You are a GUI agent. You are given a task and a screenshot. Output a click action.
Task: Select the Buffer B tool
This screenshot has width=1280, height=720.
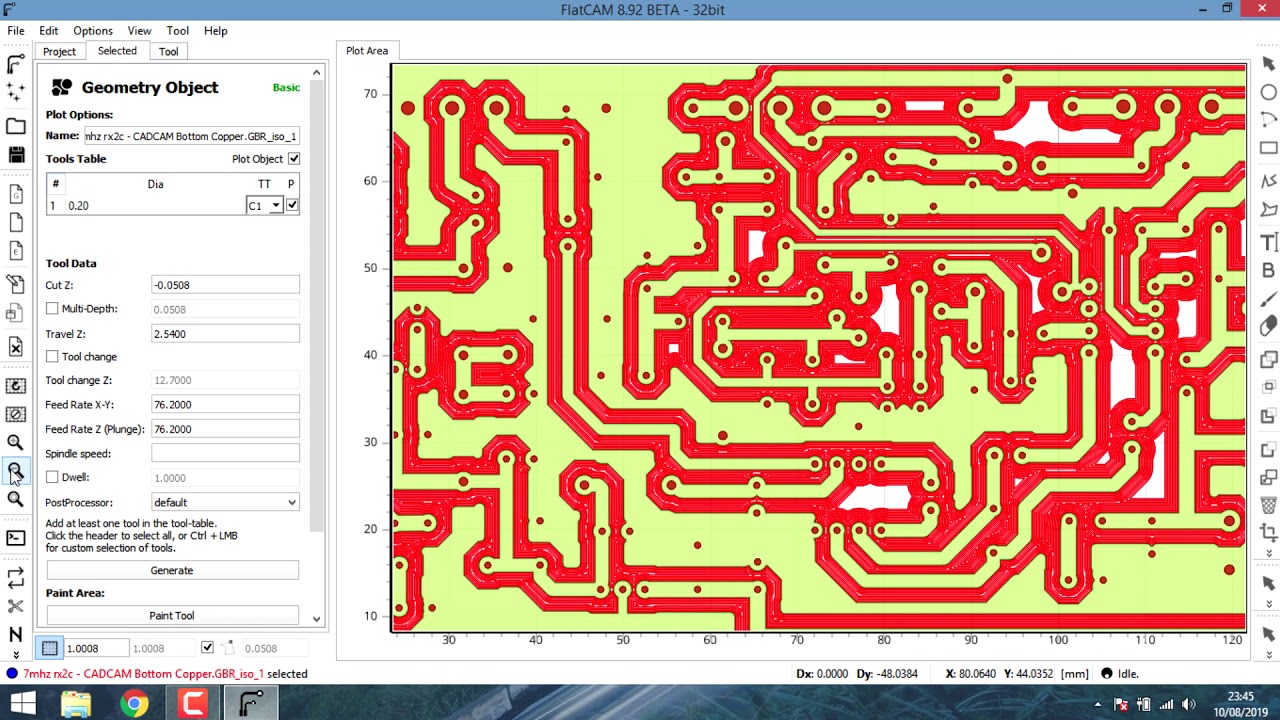[x=1268, y=271]
